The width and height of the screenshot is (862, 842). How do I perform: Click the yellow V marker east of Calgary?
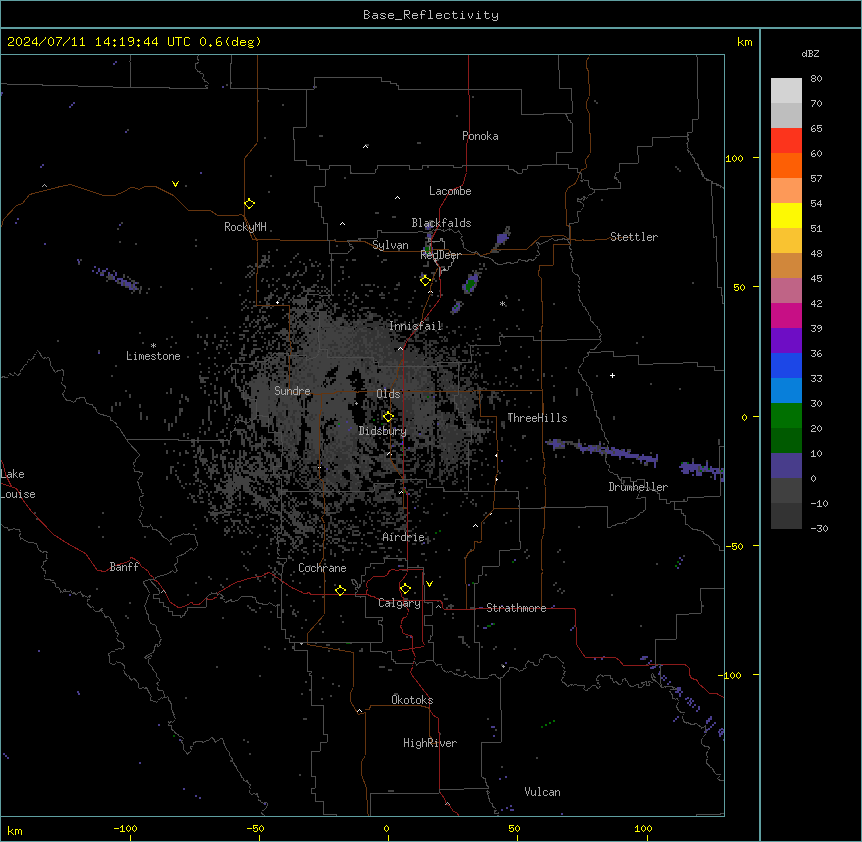429,584
